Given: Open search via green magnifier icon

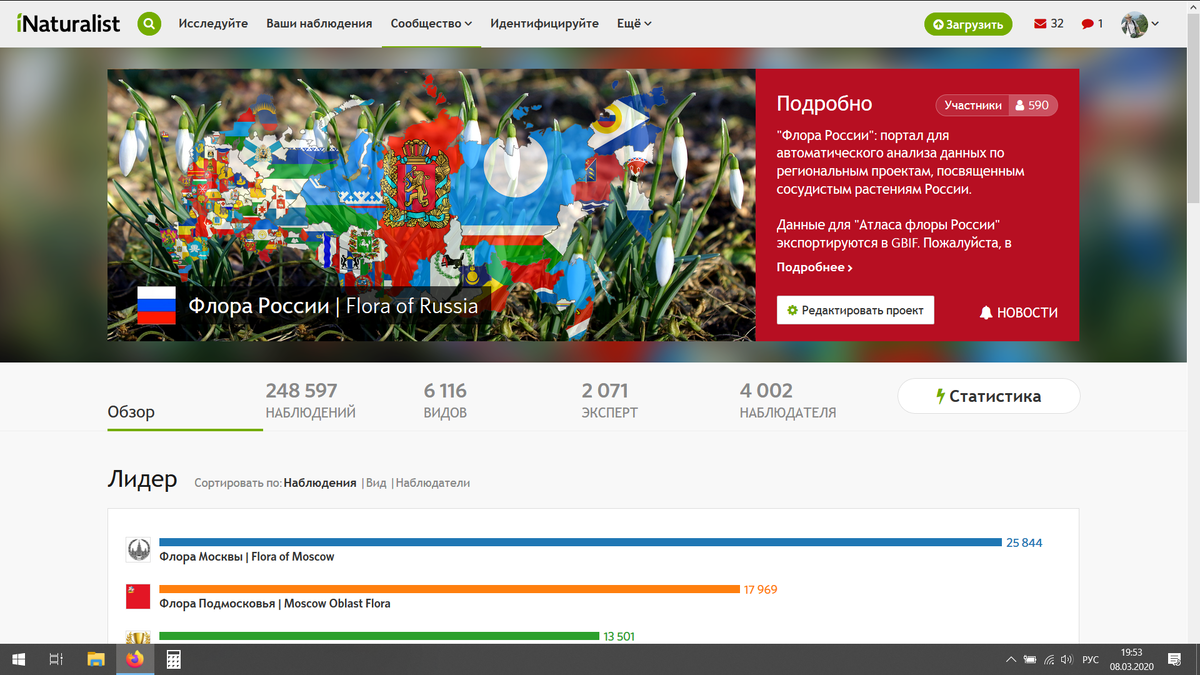Looking at the screenshot, I should click(x=149, y=22).
